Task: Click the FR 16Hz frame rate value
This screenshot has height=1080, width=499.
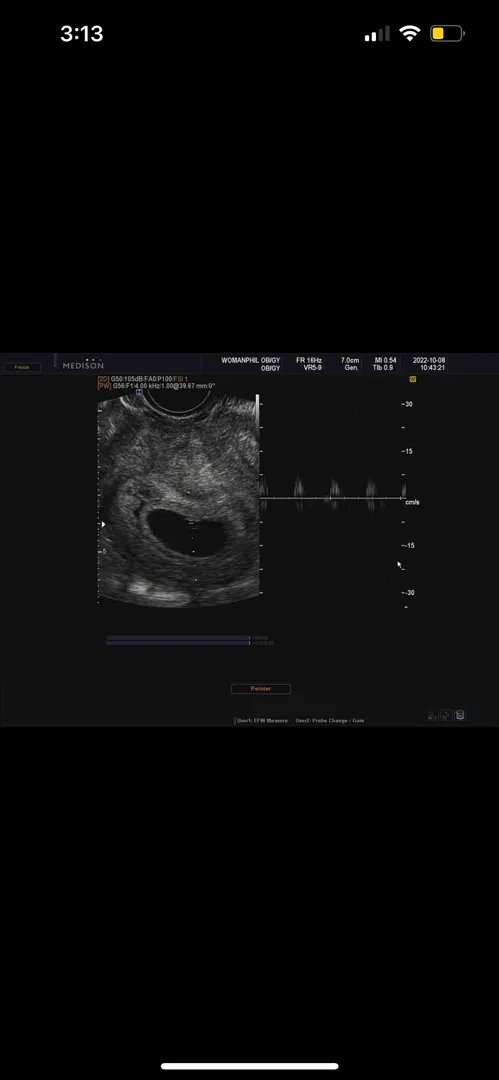Action: pos(309,360)
